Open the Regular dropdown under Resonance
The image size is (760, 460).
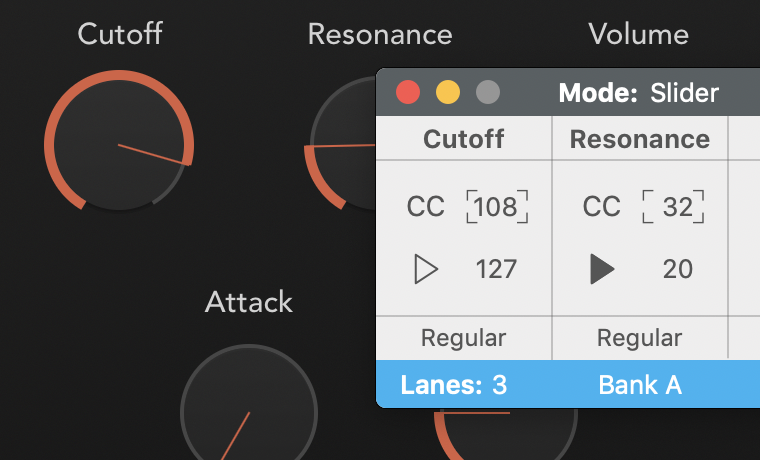click(x=639, y=338)
